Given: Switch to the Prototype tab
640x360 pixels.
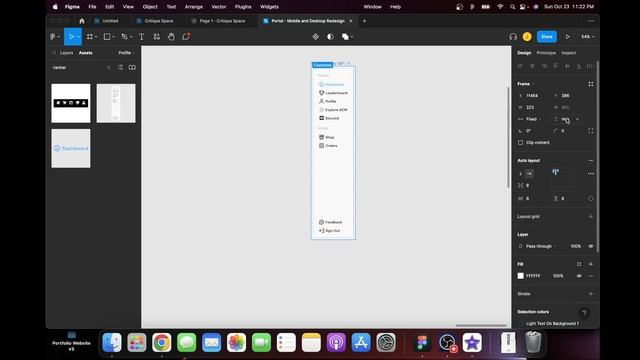Looking at the screenshot, I should (546, 53).
